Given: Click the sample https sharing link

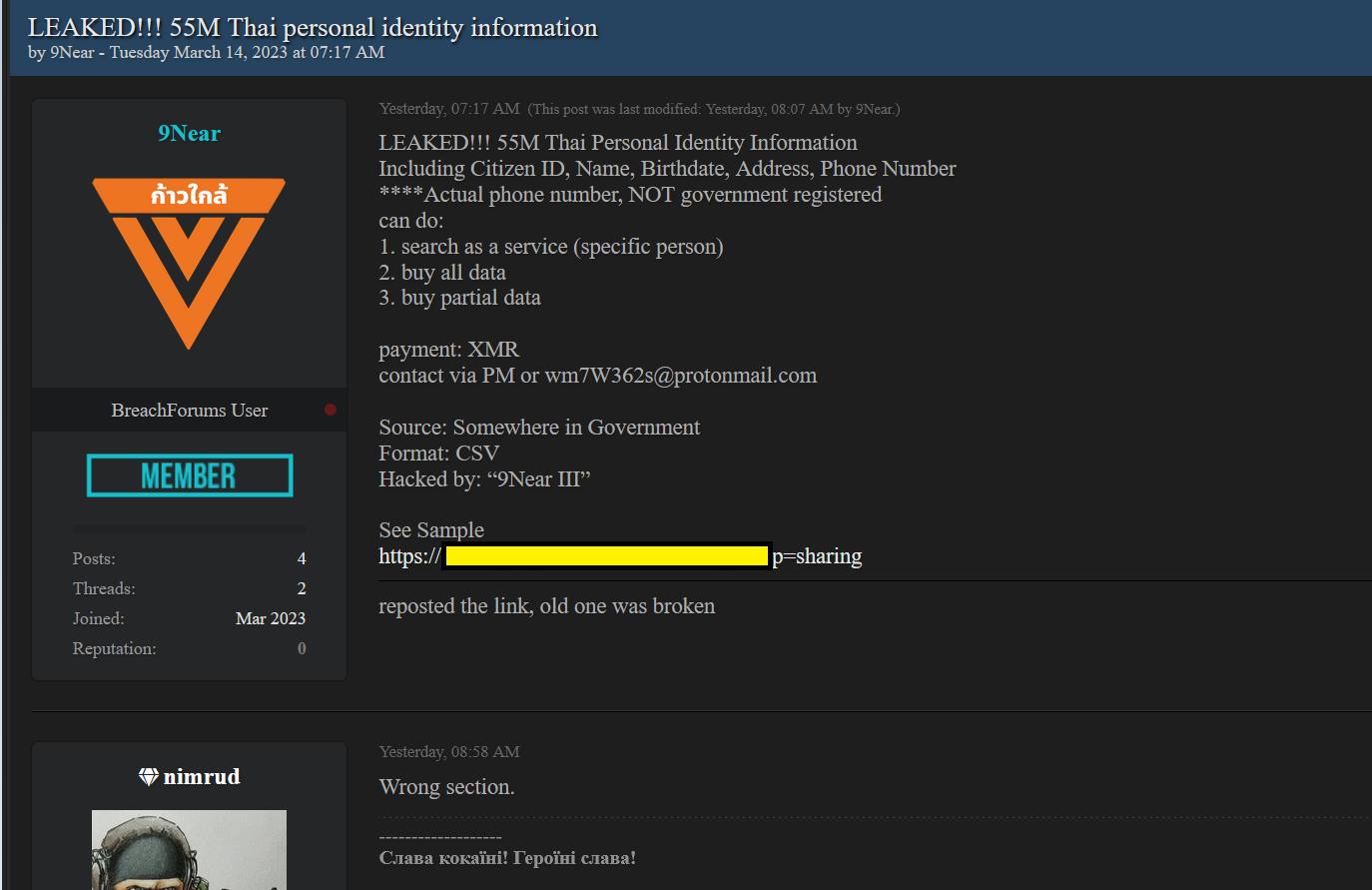Looking at the screenshot, I should 619,556.
